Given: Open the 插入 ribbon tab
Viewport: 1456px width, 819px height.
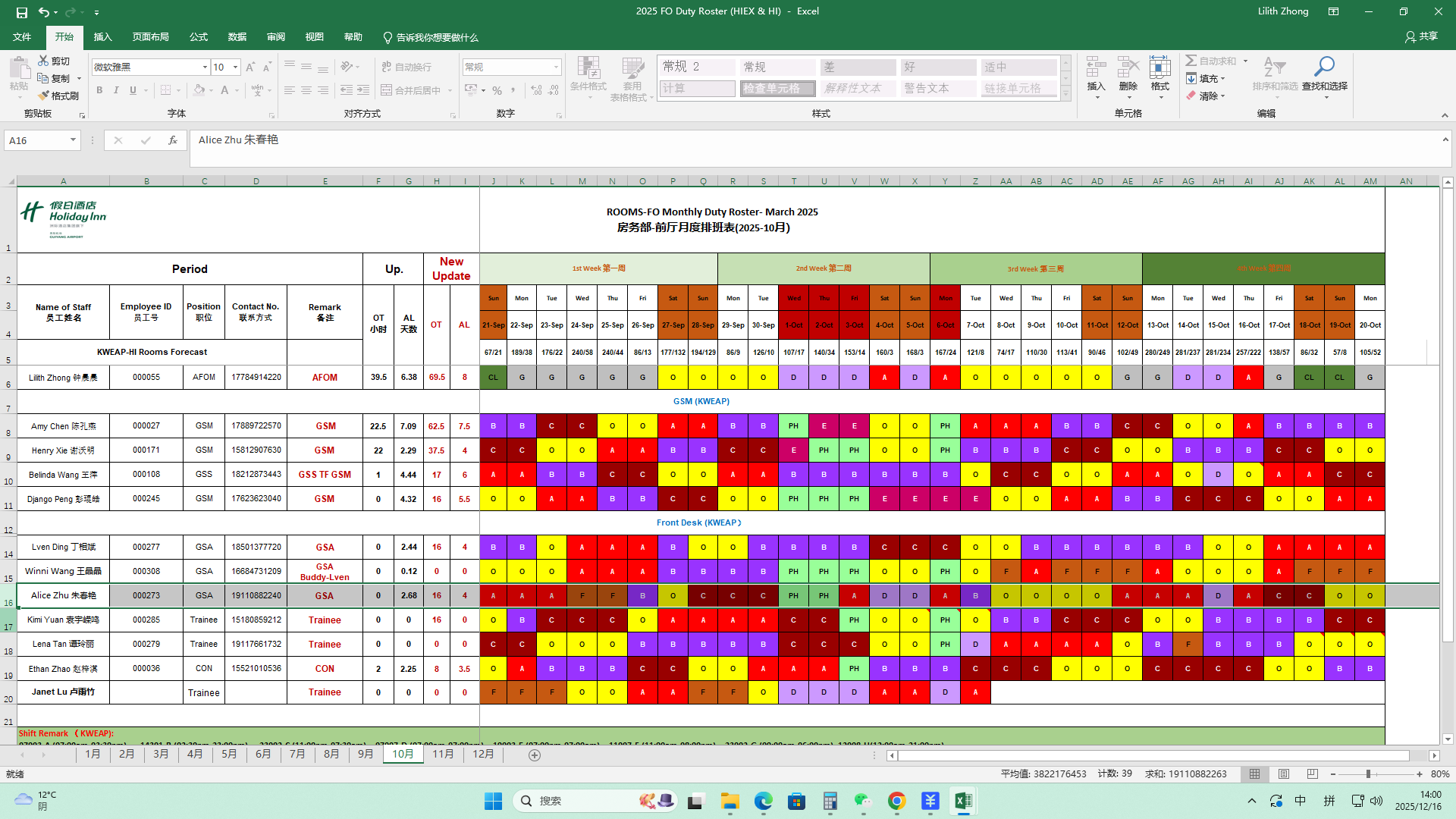Looking at the screenshot, I should coord(102,37).
